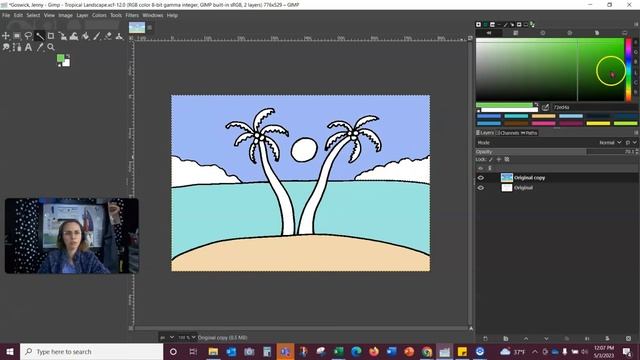Screen dimensions: 640x360
Task: Open the blend mode group switcher dropdown
Action: 631,142
